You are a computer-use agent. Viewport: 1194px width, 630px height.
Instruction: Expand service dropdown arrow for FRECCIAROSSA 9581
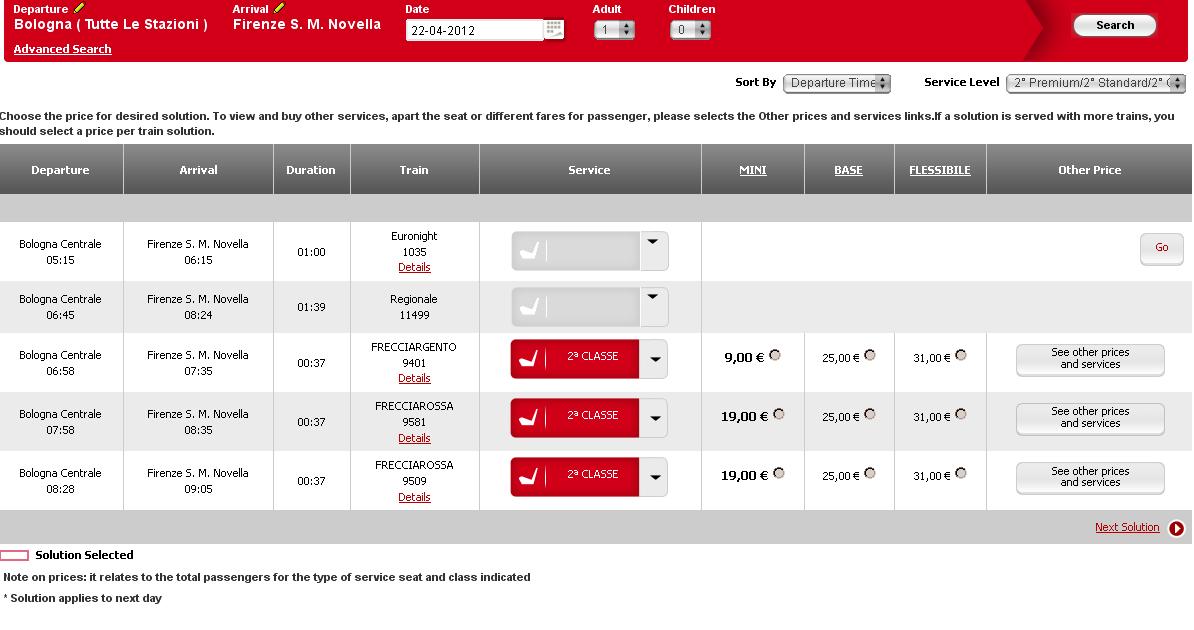click(654, 417)
